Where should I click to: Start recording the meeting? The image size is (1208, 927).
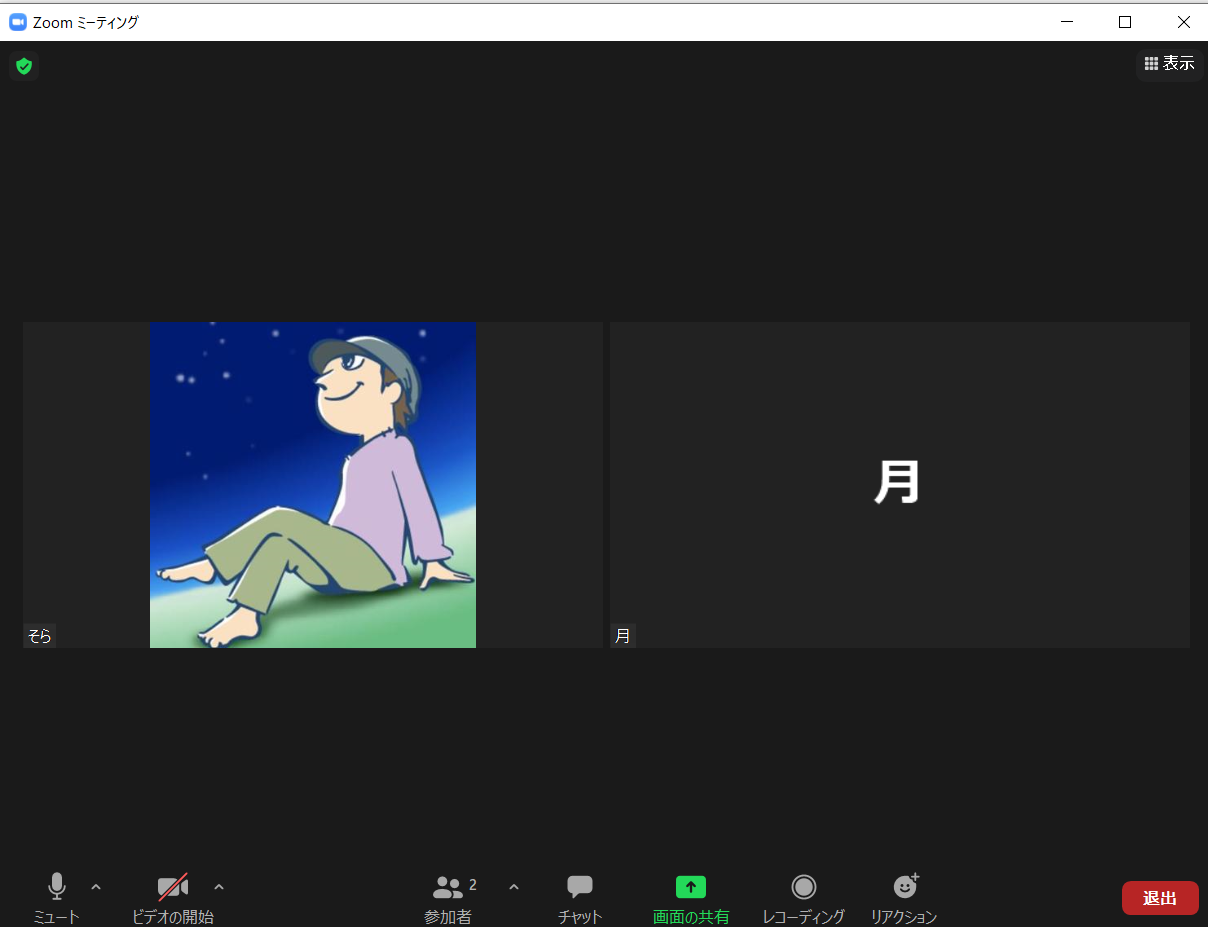coord(803,887)
